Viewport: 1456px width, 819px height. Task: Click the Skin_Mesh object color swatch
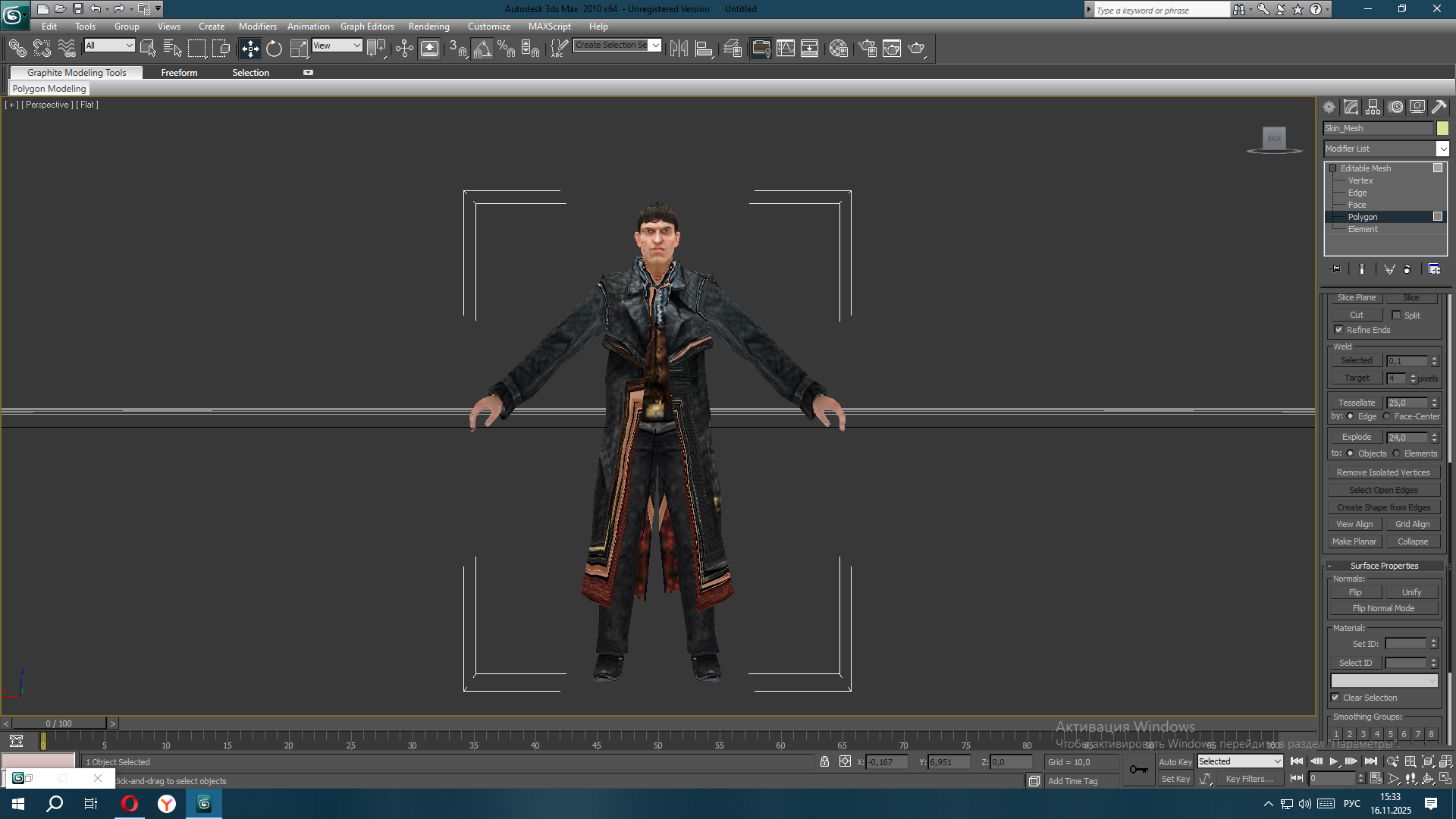[1442, 128]
